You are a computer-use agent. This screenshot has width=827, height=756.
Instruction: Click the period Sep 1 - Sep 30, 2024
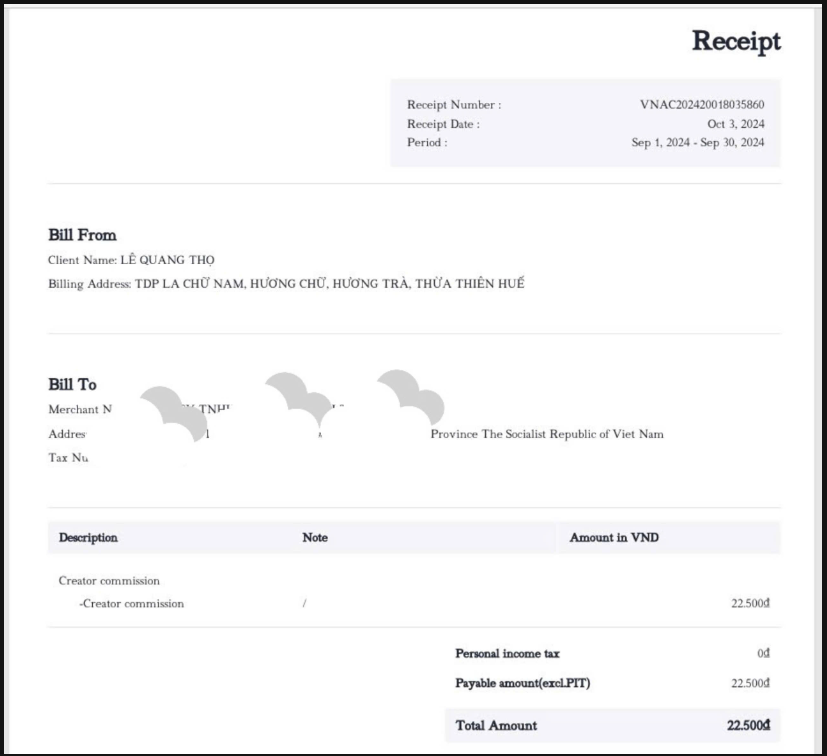698,142
